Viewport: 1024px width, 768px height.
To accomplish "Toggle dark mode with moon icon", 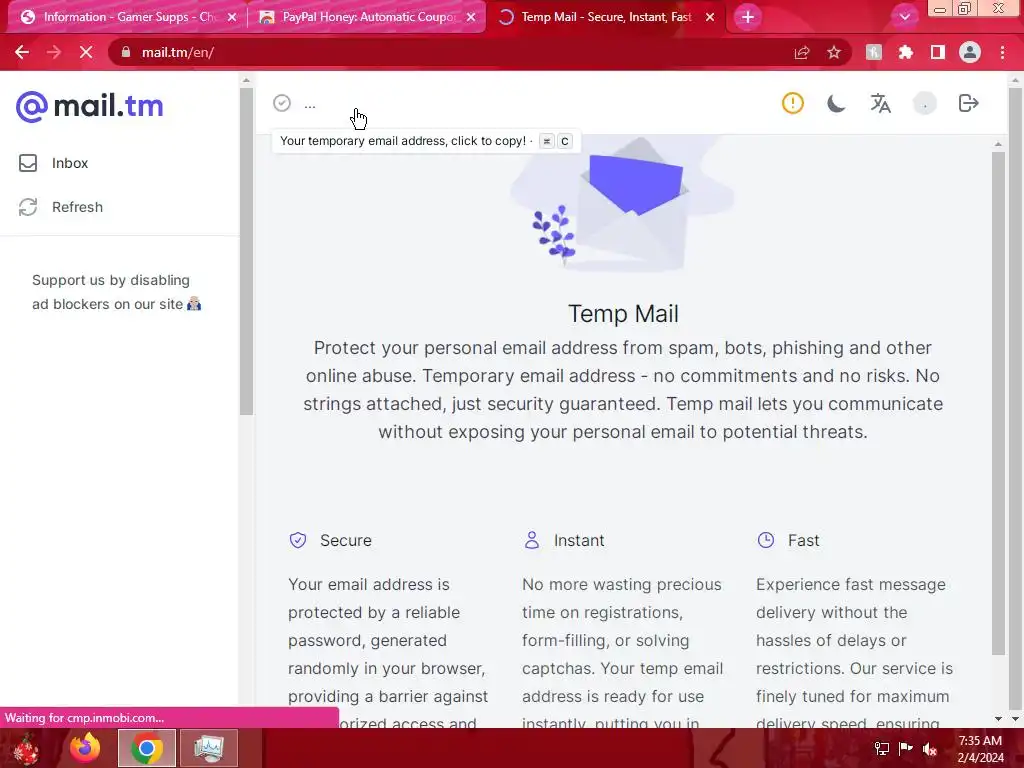I will point(837,103).
